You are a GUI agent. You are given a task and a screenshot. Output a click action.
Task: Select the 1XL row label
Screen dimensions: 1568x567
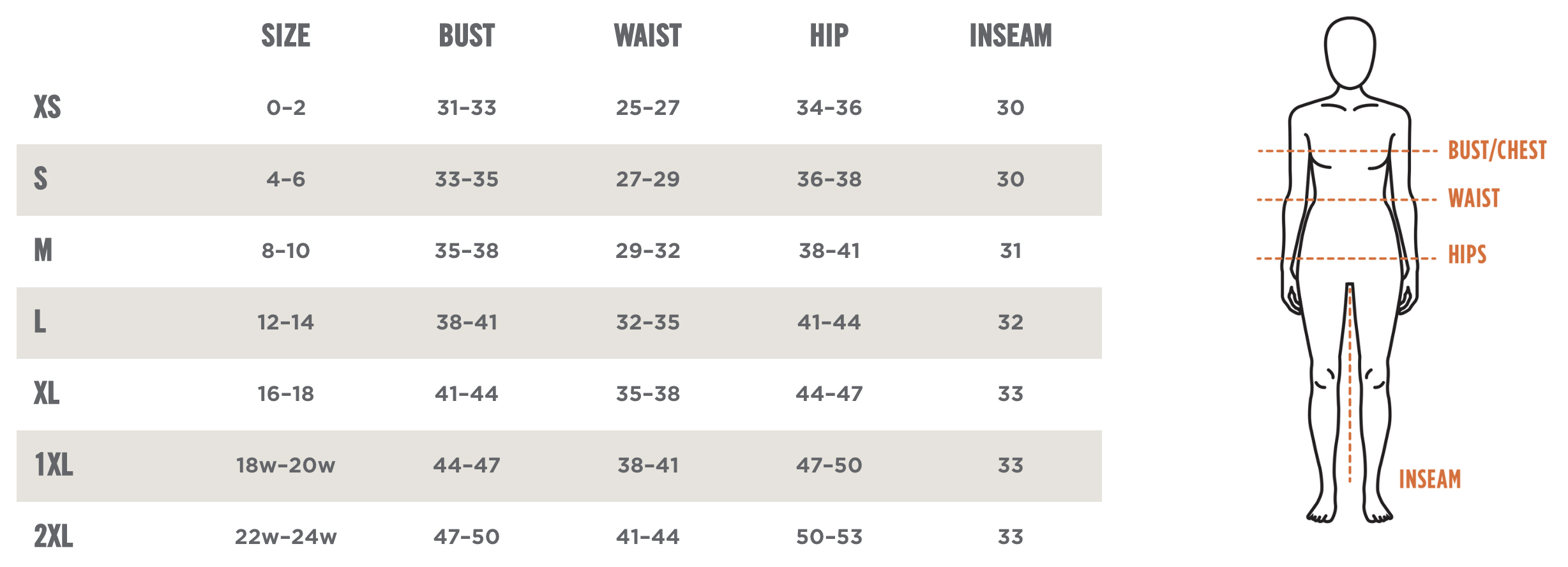click(54, 465)
